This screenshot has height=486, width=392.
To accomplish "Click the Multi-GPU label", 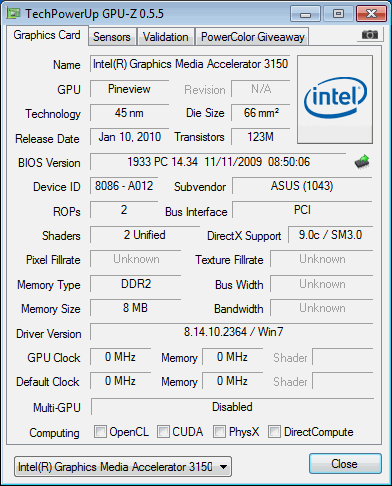I will point(57,408).
